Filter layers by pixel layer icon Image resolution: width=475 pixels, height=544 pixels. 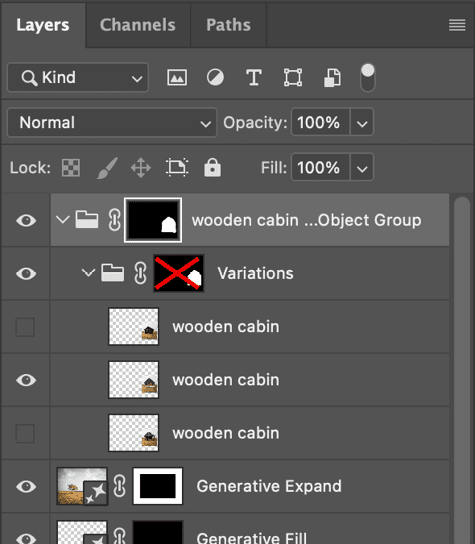[x=177, y=77]
